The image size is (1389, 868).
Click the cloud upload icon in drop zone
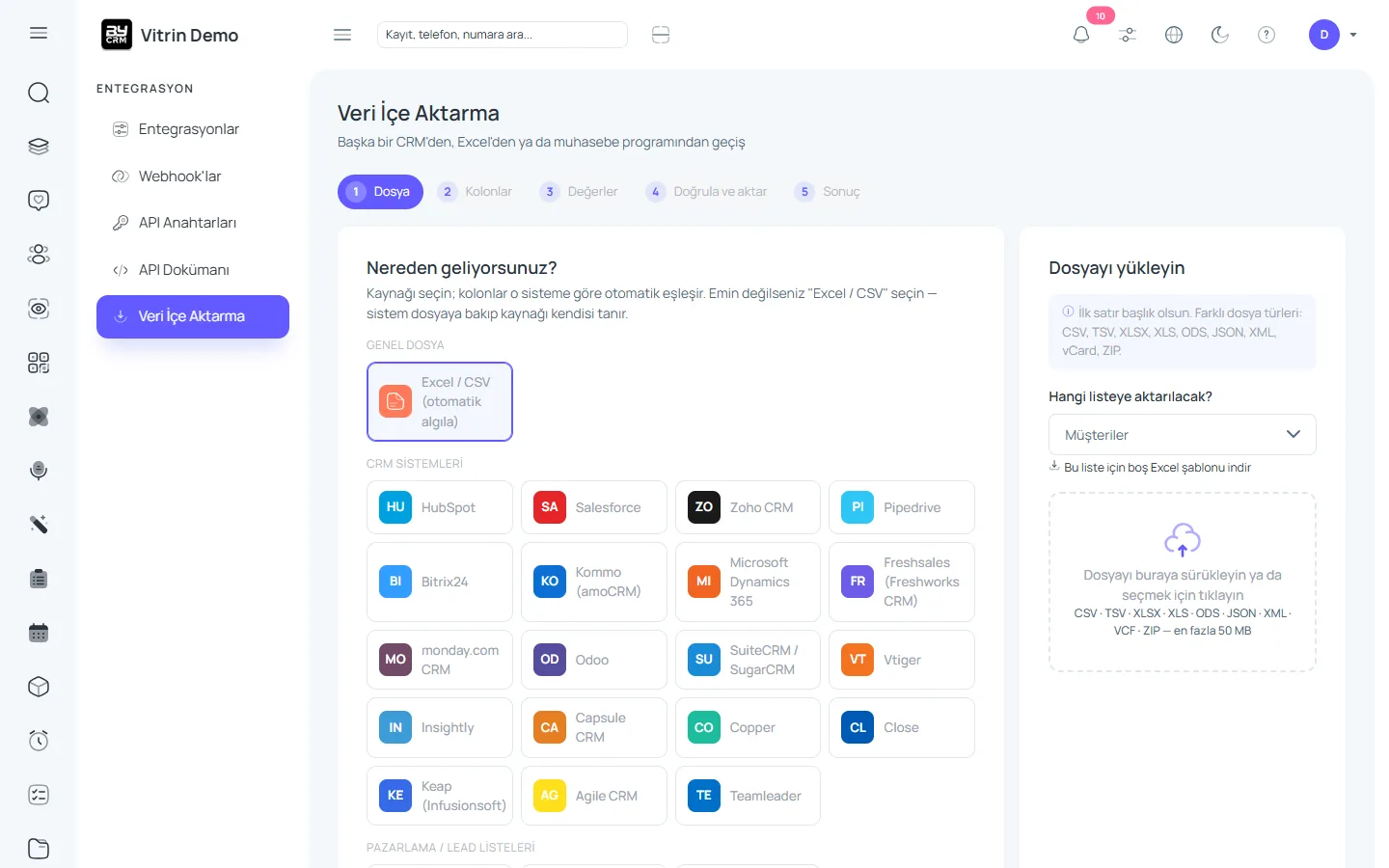tap(1183, 540)
